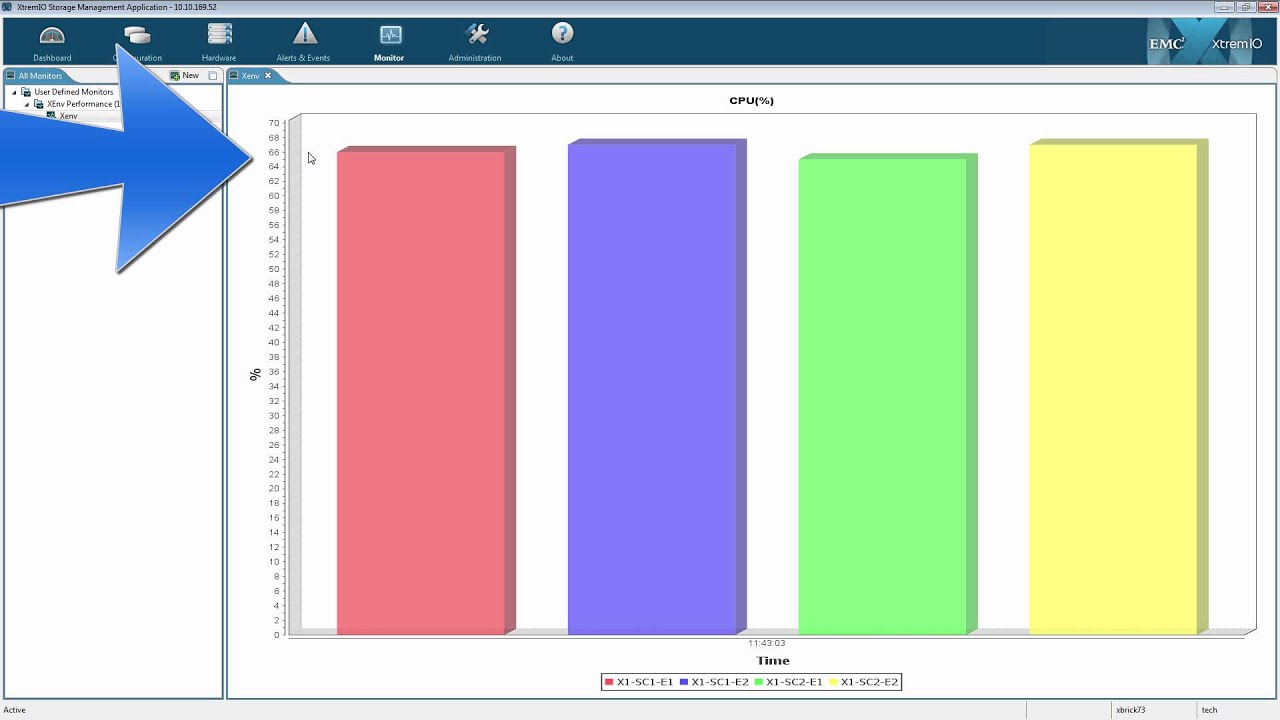Image resolution: width=1280 pixels, height=720 pixels.
Task: Click the Time axis label
Action: pyautogui.click(x=773, y=660)
